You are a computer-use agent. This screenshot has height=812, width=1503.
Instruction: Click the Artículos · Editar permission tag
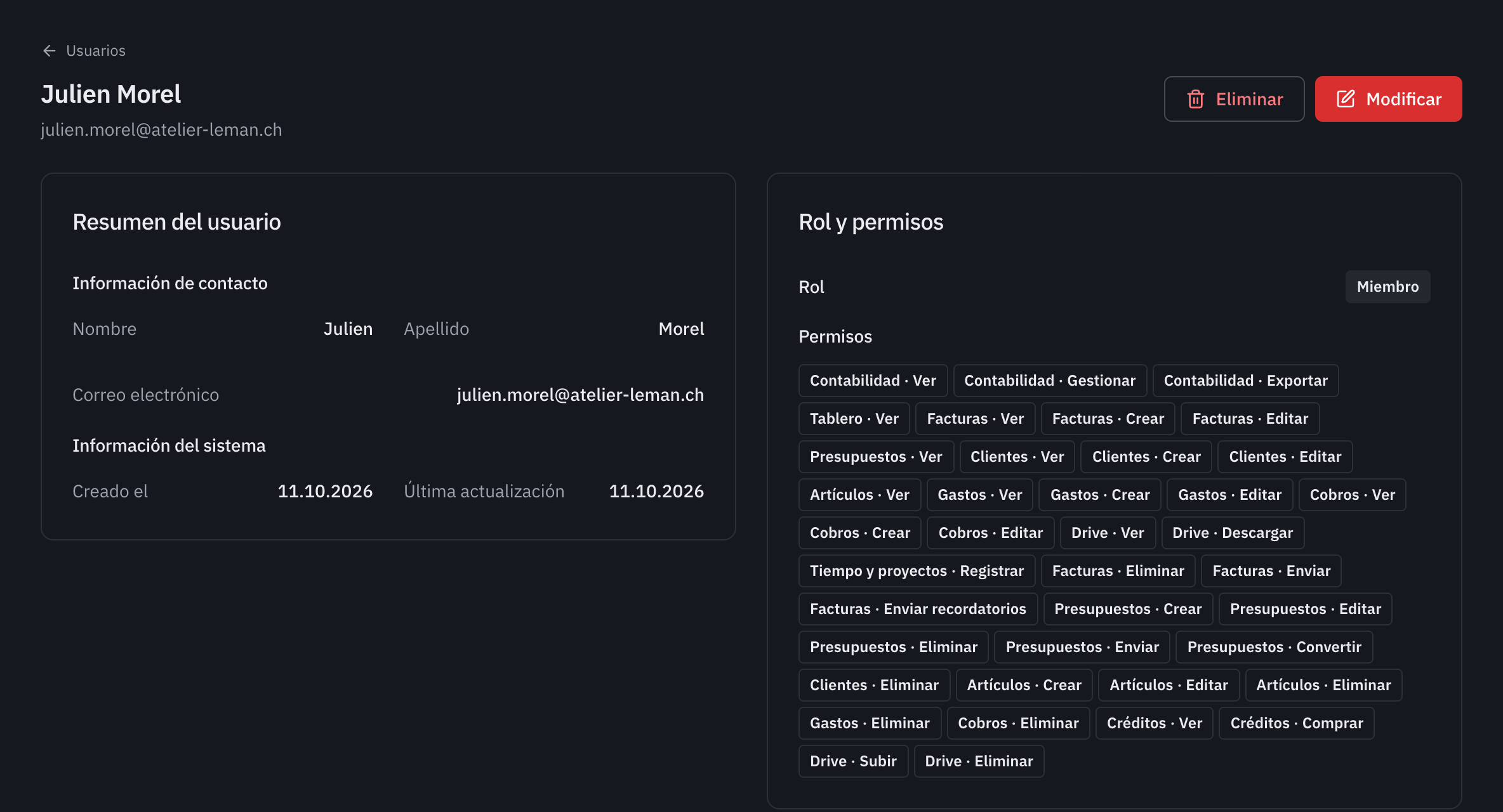[1169, 685]
